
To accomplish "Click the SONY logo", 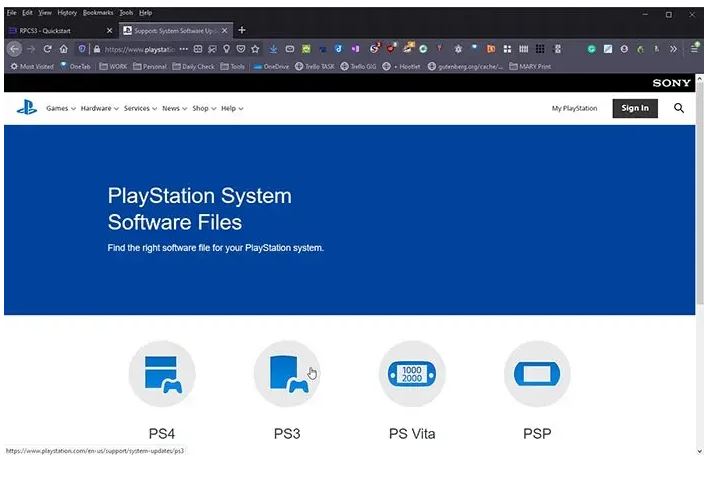I will point(672,83).
